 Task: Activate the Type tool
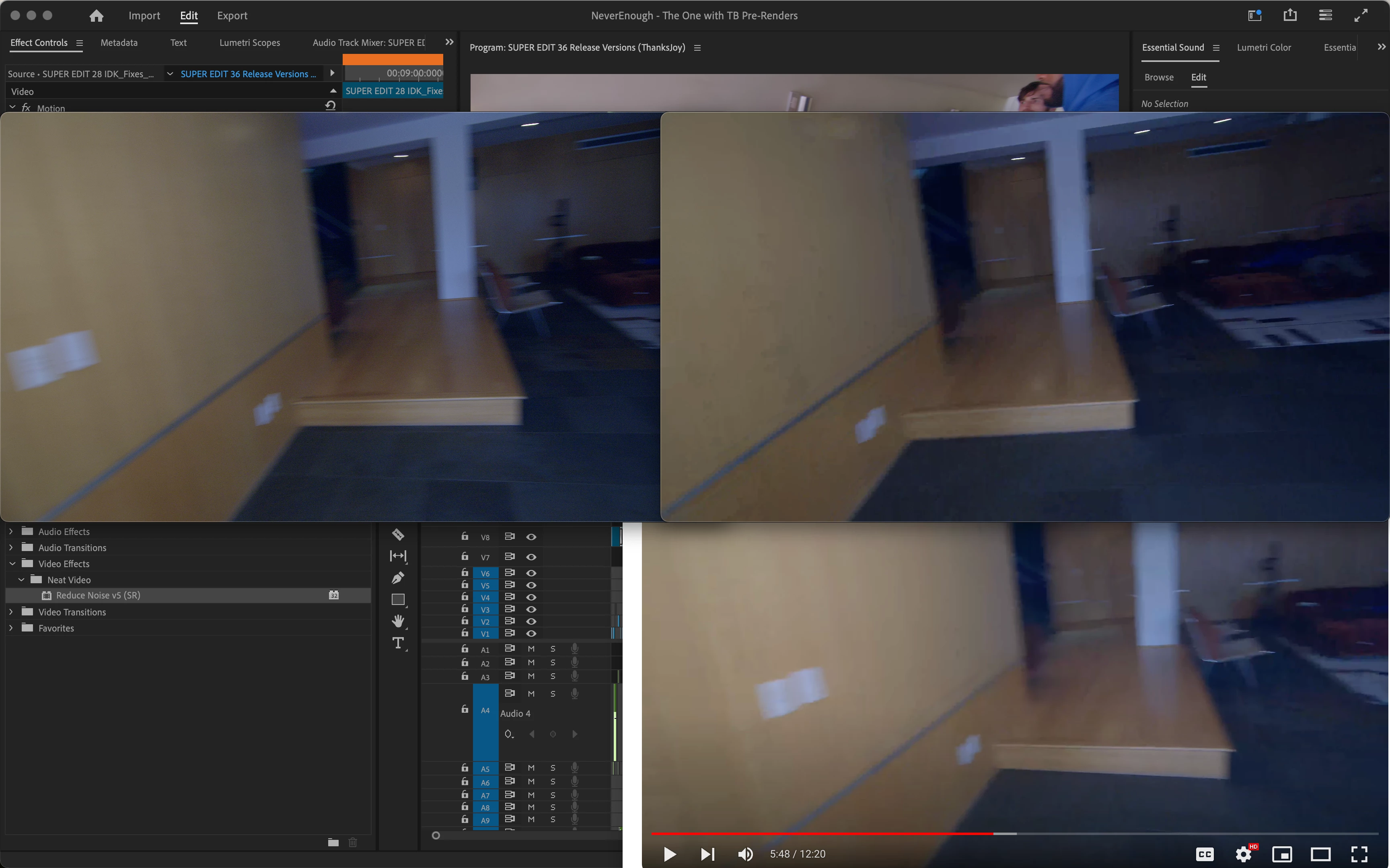[x=398, y=642]
